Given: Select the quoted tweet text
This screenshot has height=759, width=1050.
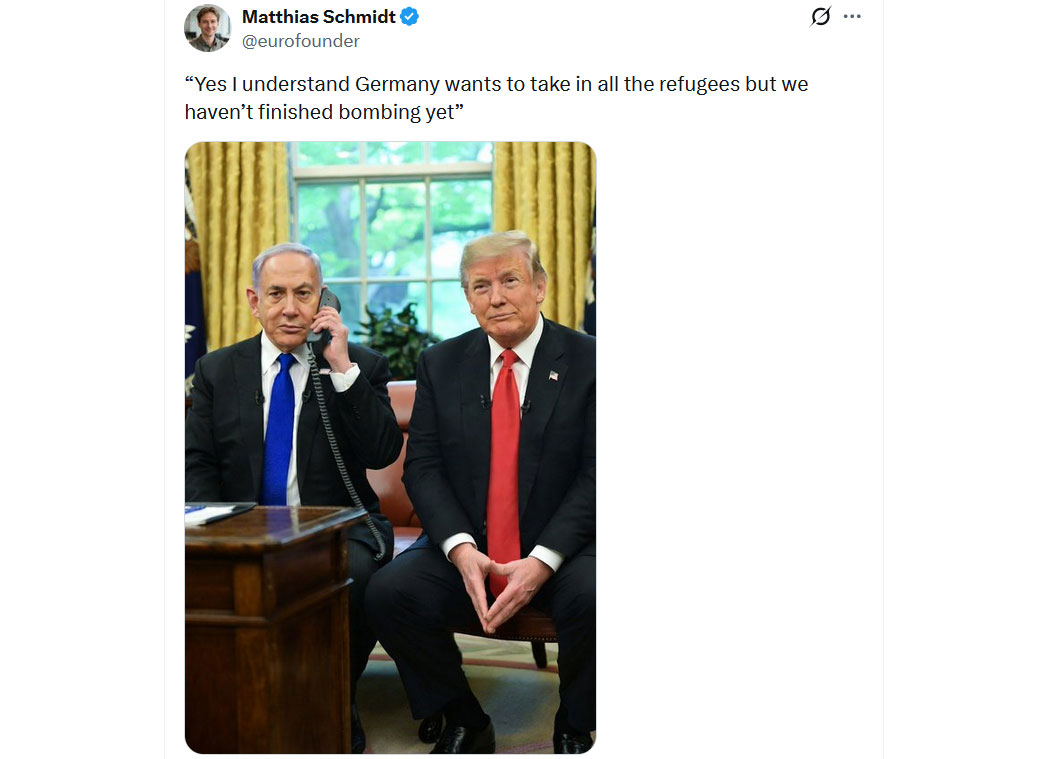Looking at the screenshot, I should (496, 98).
